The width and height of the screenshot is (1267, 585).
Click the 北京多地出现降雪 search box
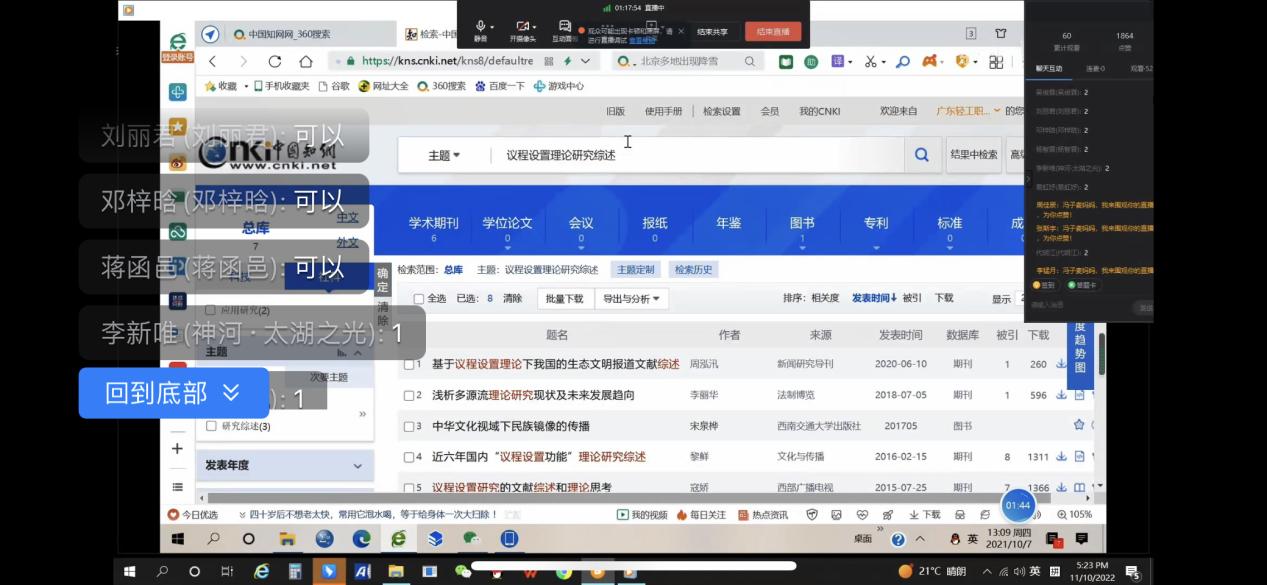(x=688, y=61)
